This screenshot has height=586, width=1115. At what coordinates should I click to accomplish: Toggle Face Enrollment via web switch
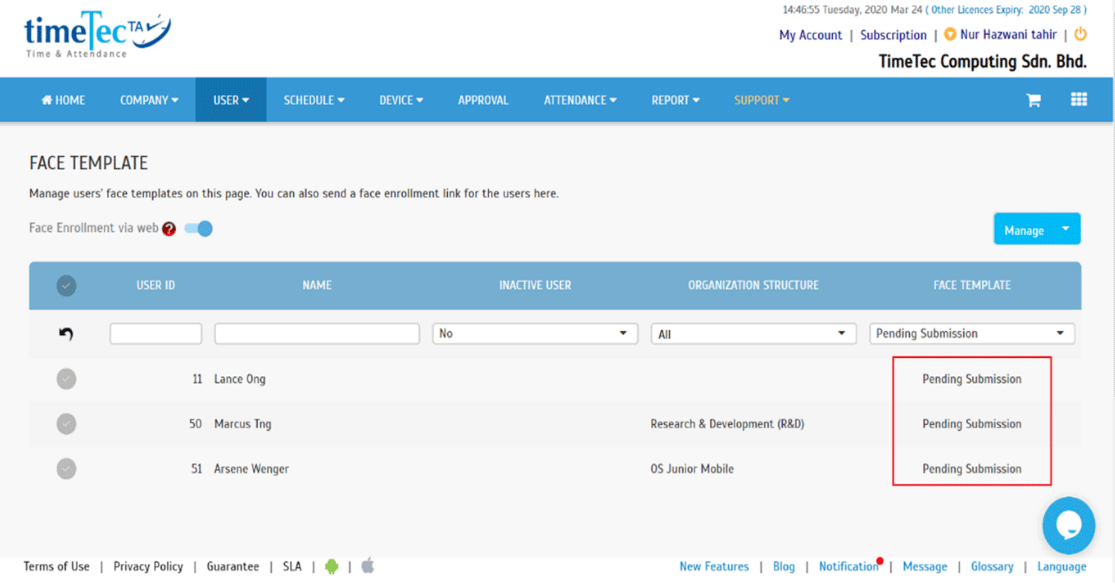[x=198, y=228]
